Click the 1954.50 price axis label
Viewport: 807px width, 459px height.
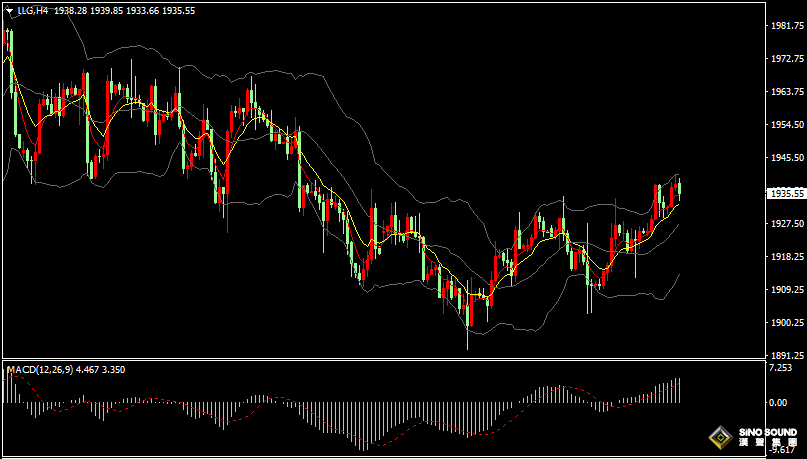(x=783, y=125)
